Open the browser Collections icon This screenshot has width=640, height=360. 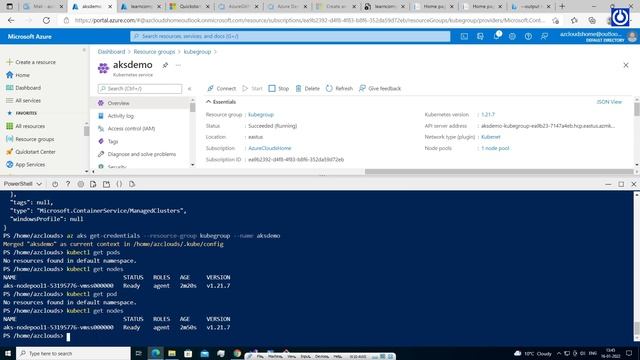click(x=592, y=20)
